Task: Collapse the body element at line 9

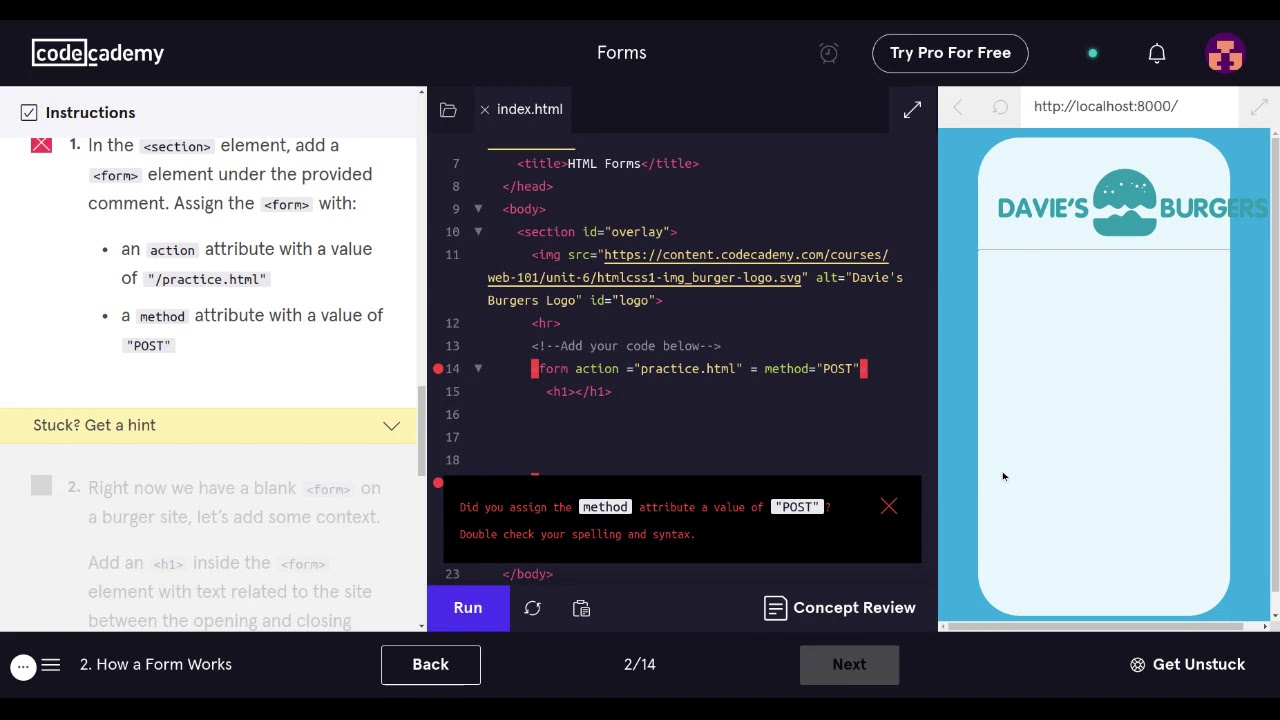Action: 478,209
